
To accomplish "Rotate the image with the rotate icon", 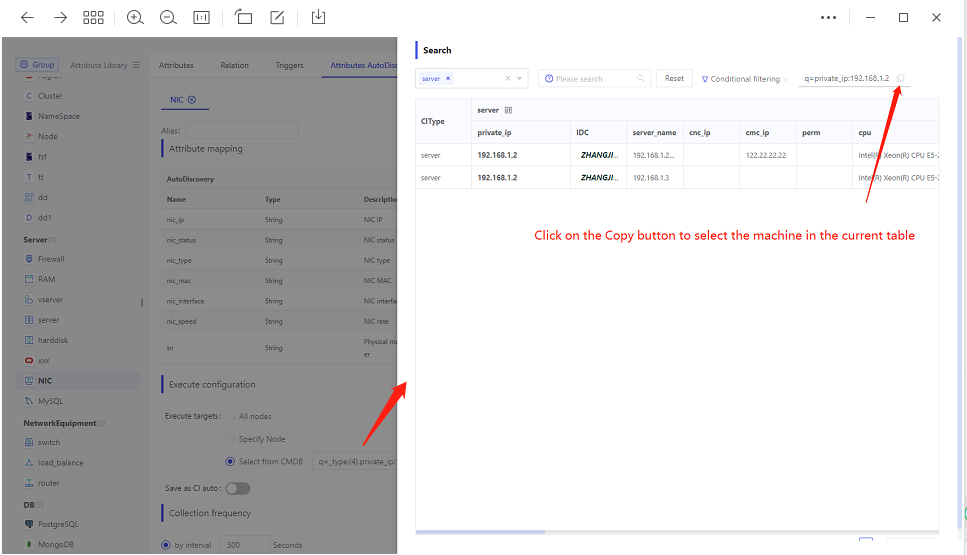I will click(x=243, y=17).
